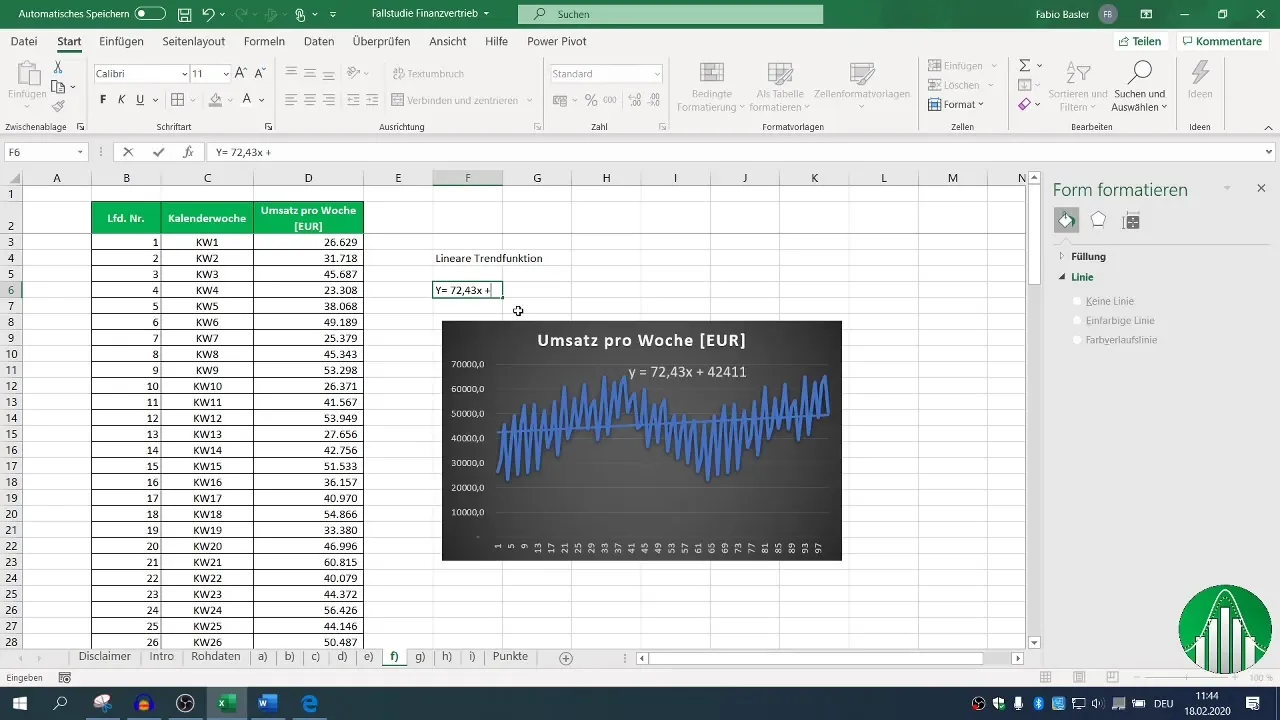Select Einfarbige Linie radio option
1280x720 pixels.
[1078, 321]
